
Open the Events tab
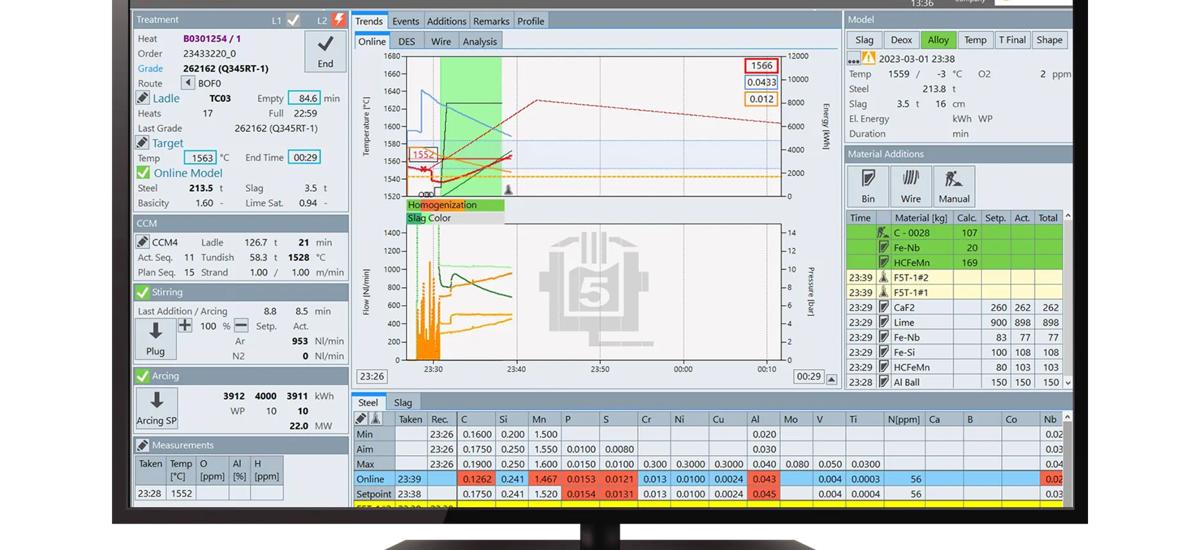click(405, 21)
